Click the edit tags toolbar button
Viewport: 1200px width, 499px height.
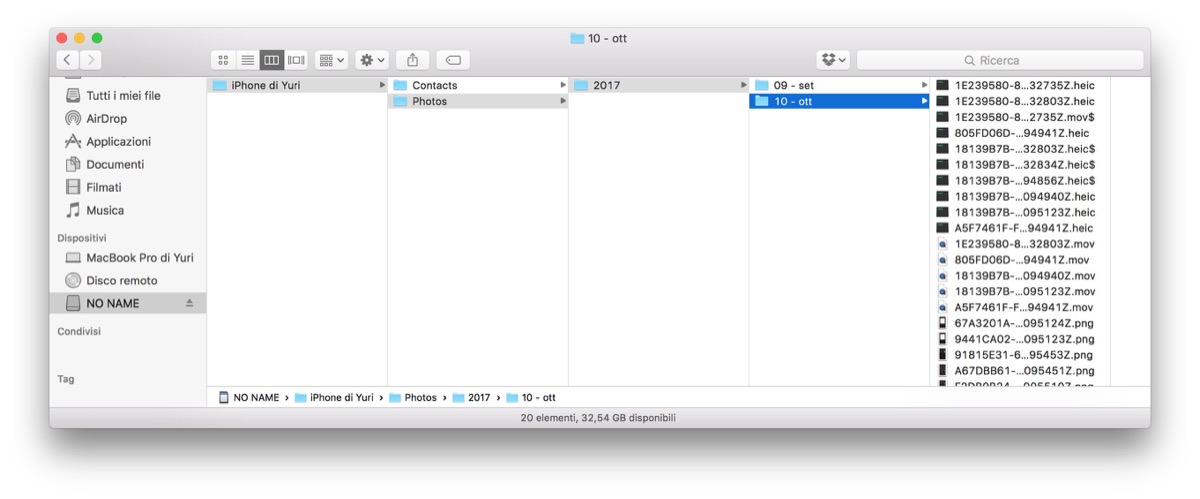point(453,60)
